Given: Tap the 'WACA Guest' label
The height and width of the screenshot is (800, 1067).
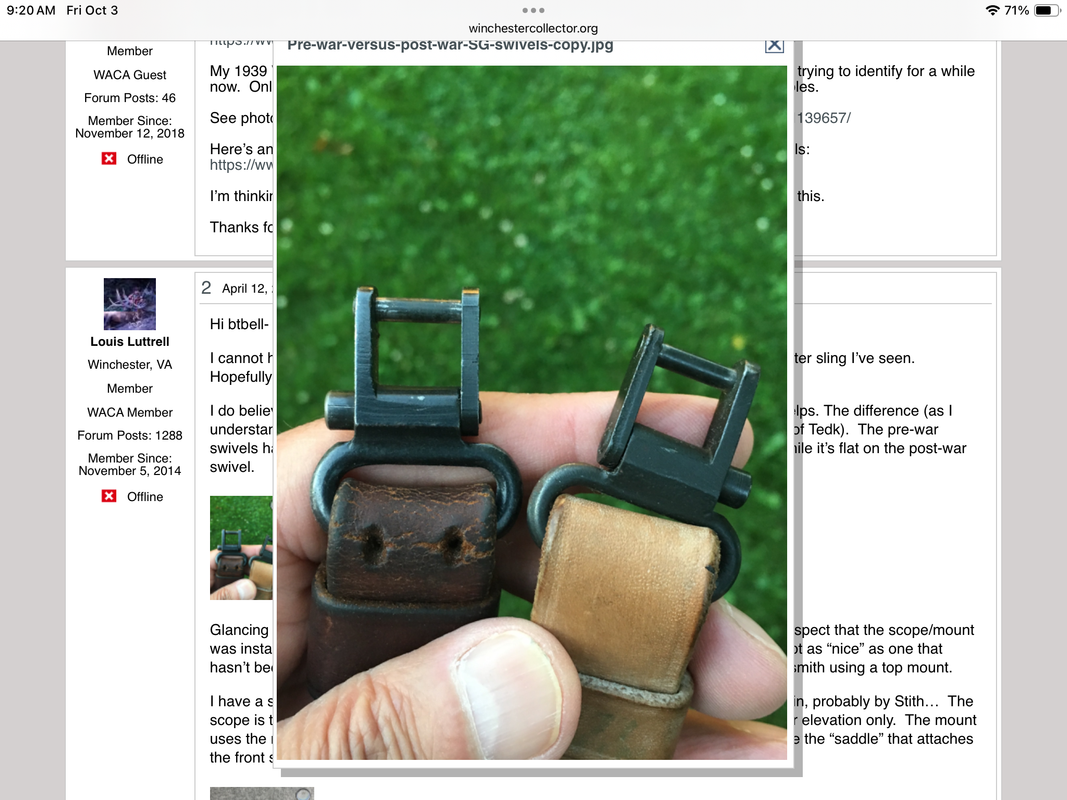Looking at the screenshot, I should click(129, 75).
